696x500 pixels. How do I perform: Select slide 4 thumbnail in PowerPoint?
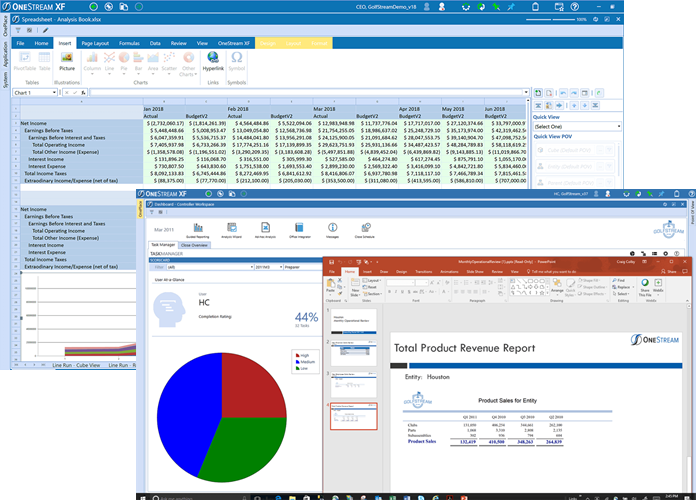[354, 416]
